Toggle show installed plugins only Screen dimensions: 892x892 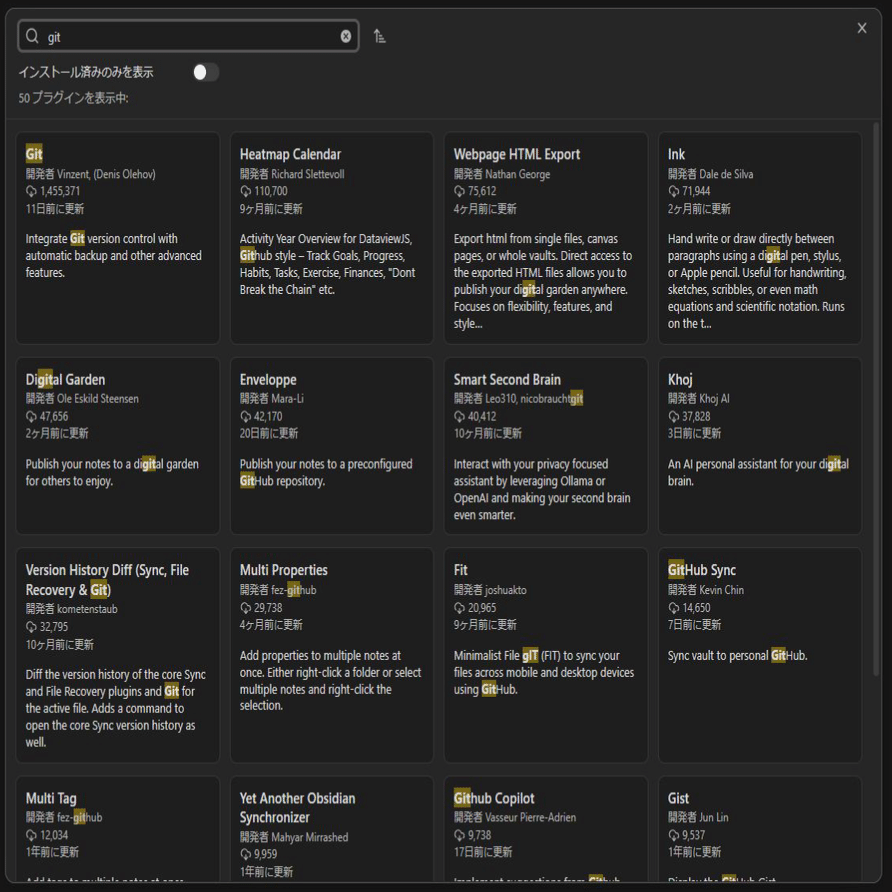[205, 72]
